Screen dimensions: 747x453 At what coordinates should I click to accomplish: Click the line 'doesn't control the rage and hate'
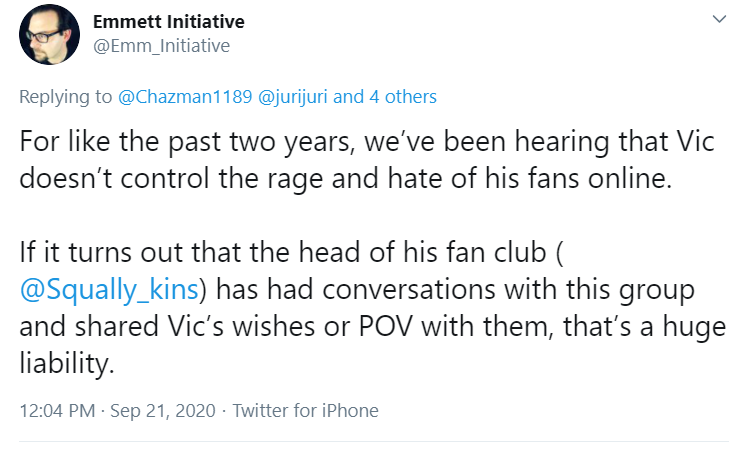coord(345,178)
